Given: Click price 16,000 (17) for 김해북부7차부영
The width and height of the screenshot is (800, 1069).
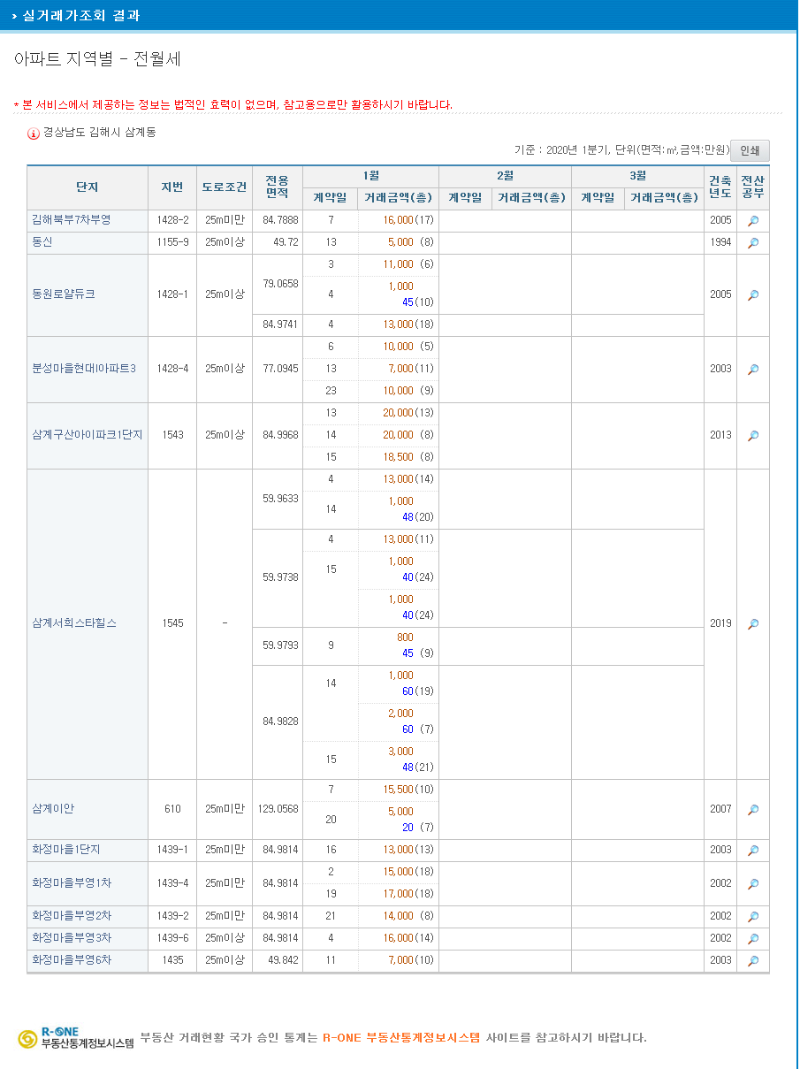Looking at the screenshot, I should [x=409, y=220].
